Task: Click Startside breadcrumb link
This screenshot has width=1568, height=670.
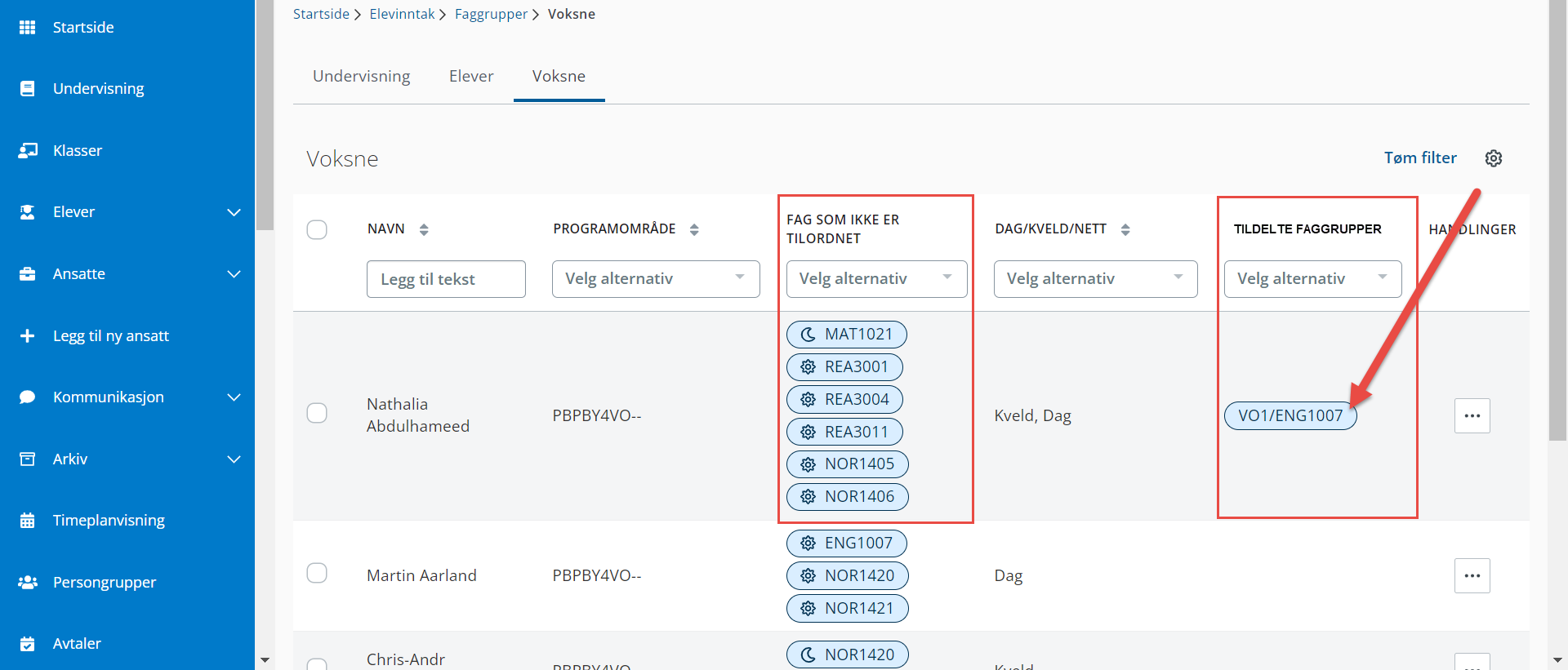Action: point(321,14)
